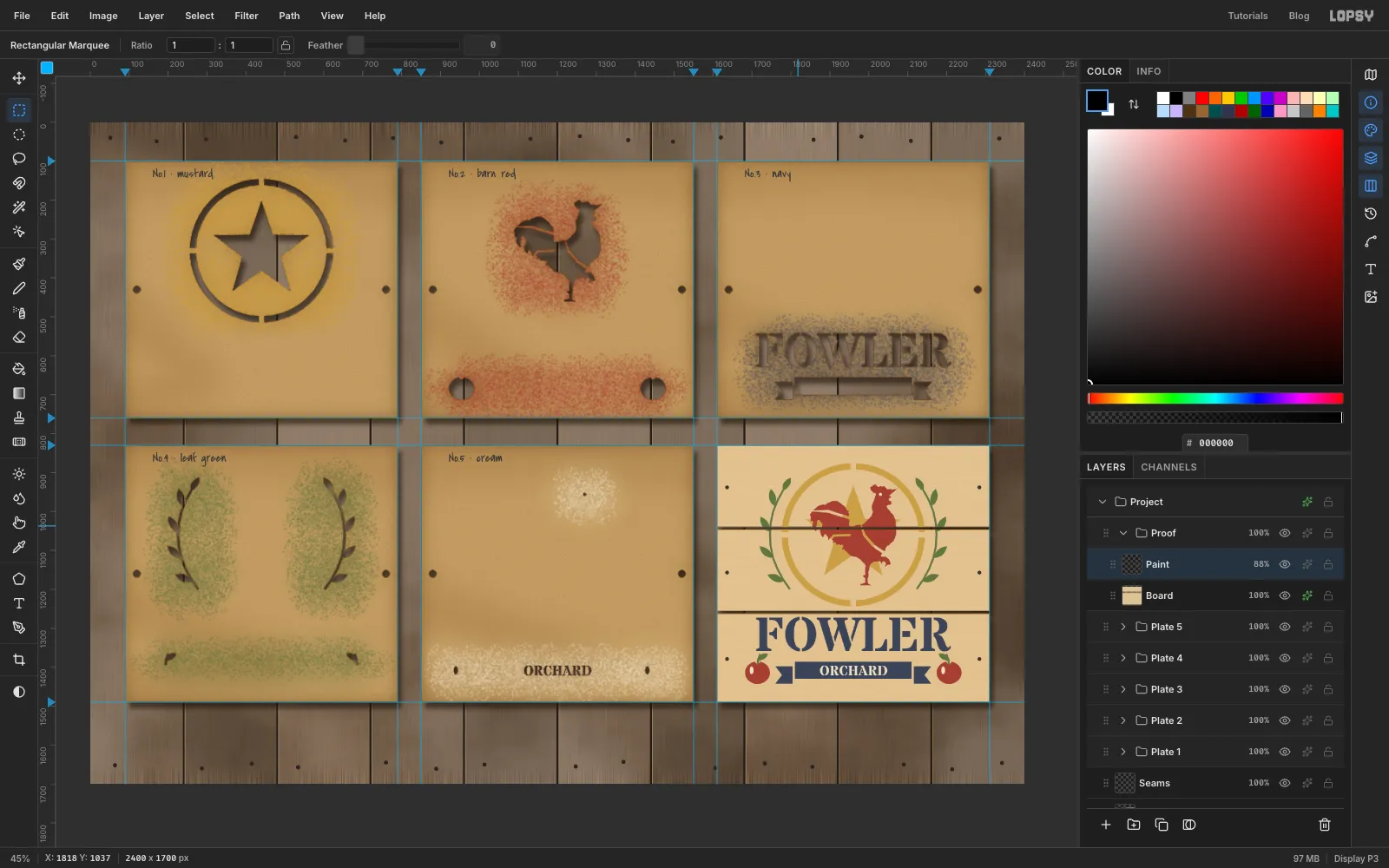
Task: Pick the red swatch in palette
Action: tap(1202, 98)
